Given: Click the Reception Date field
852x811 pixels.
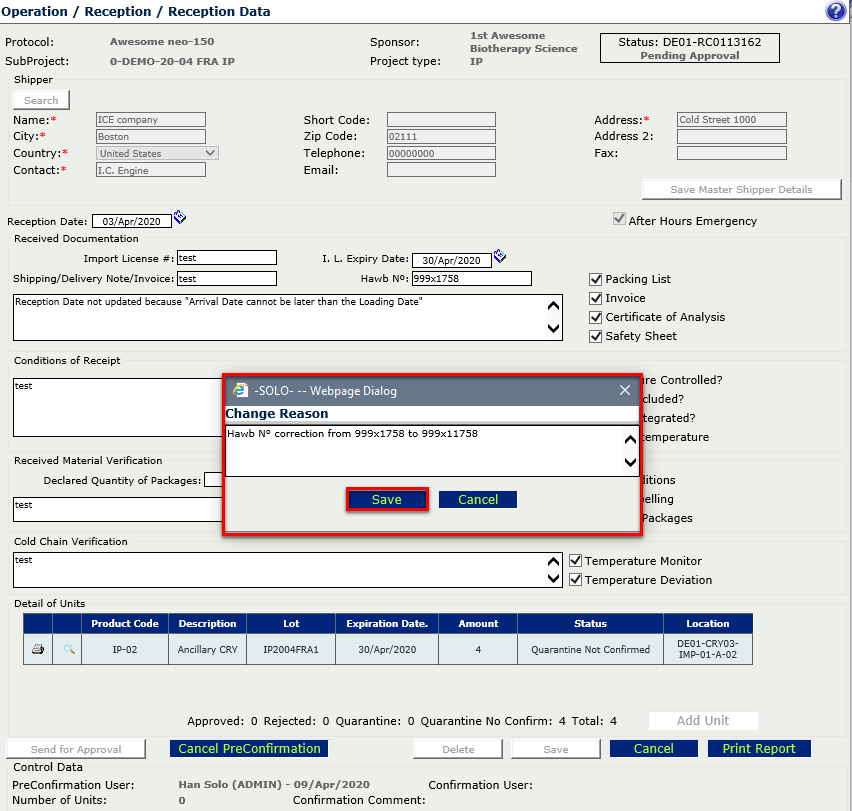Looking at the screenshot, I should (x=132, y=221).
